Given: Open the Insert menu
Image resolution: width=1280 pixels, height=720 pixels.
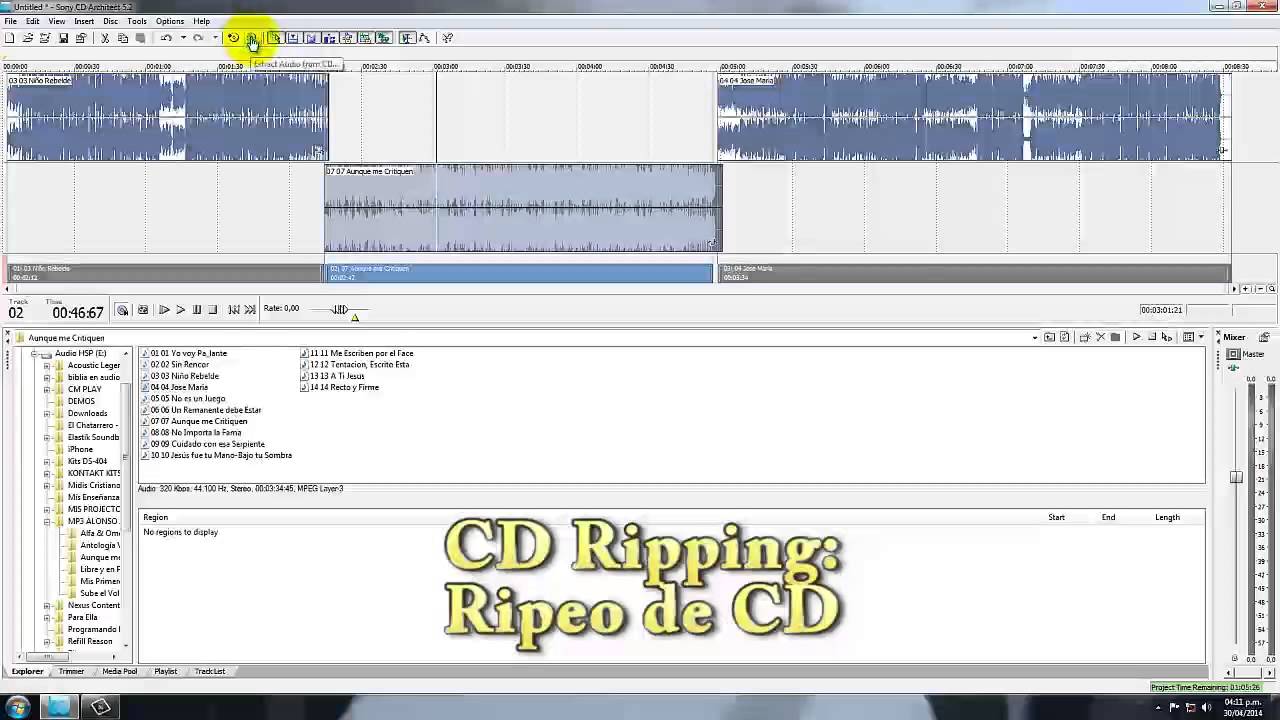Looking at the screenshot, I should 84,21.
